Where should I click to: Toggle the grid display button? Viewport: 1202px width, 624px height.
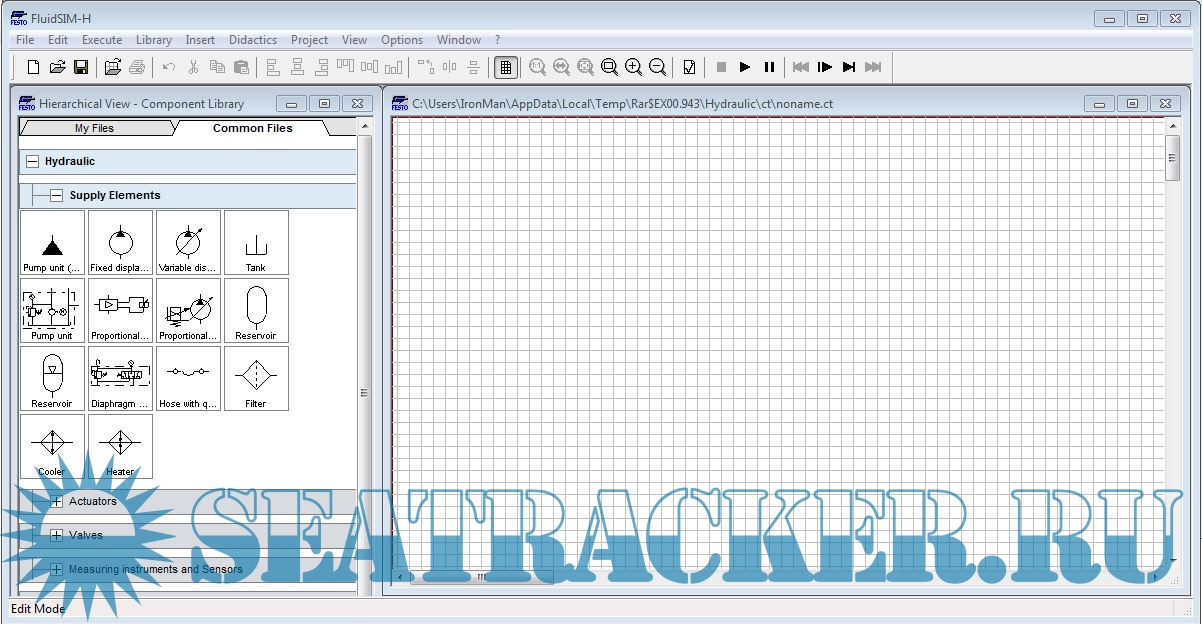tap(506, 67)
